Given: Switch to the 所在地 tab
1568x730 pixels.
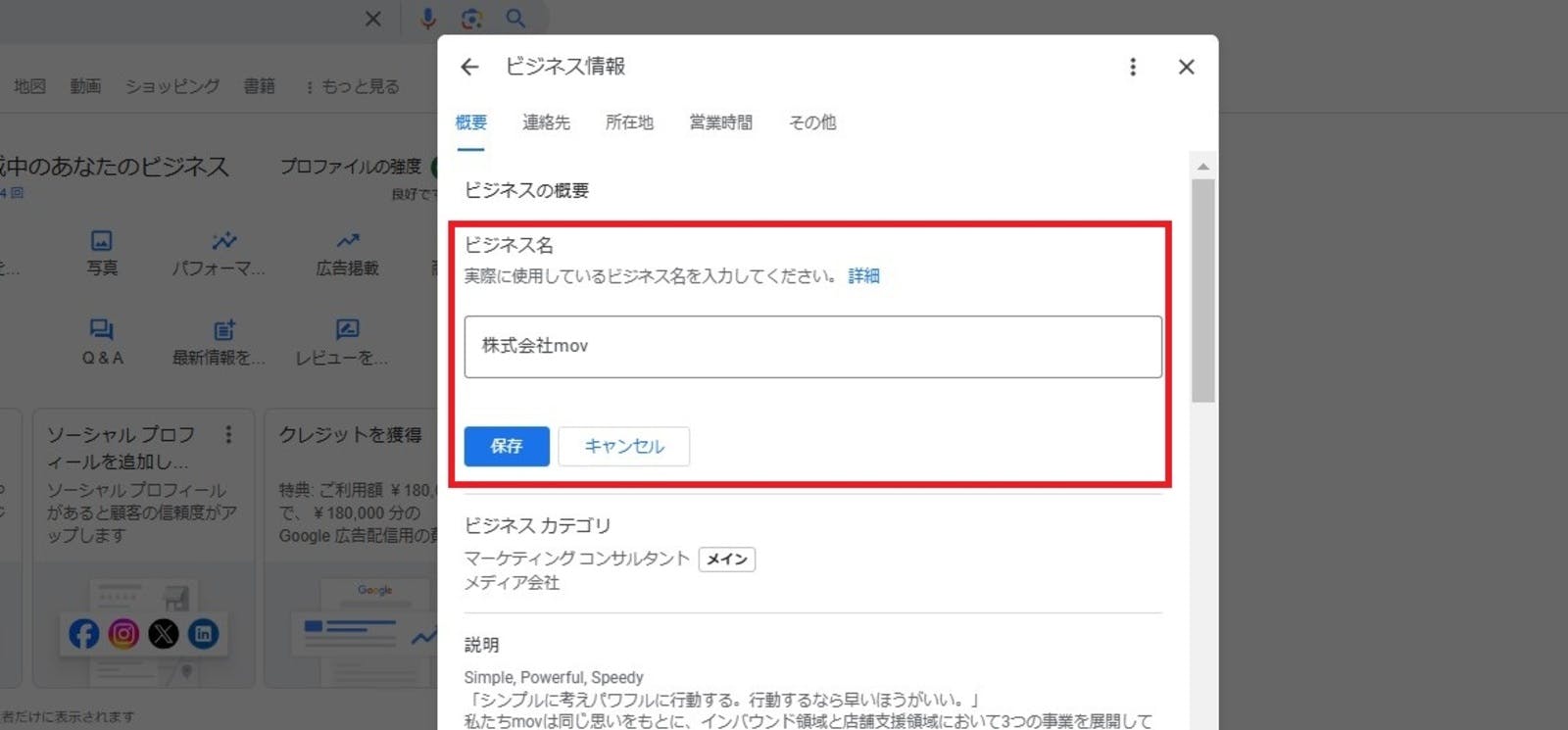Looking at the screenshot, I should tap(629, 122).
